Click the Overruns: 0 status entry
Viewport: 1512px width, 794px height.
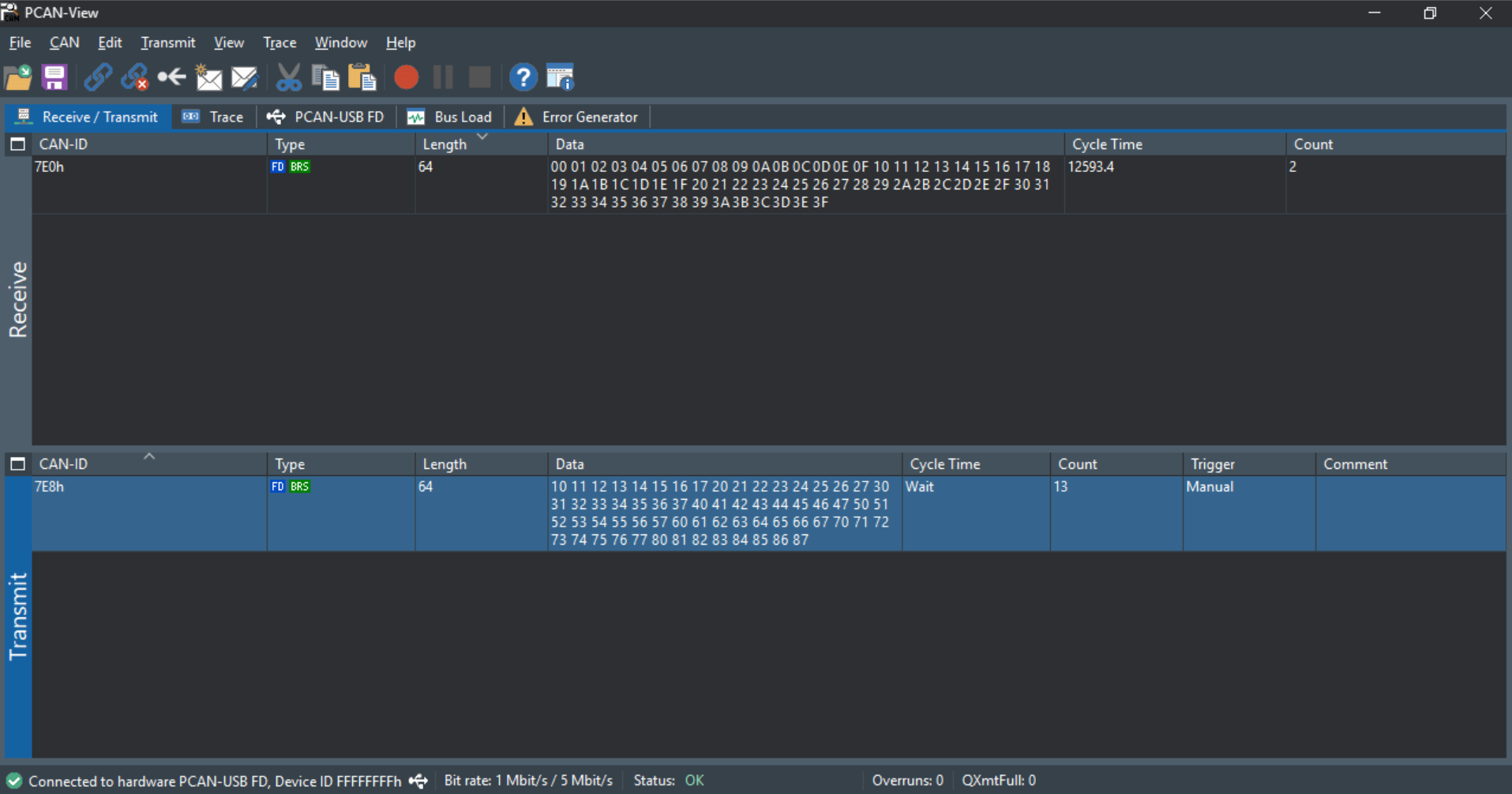pyautogui.click(x=907, y=781)
